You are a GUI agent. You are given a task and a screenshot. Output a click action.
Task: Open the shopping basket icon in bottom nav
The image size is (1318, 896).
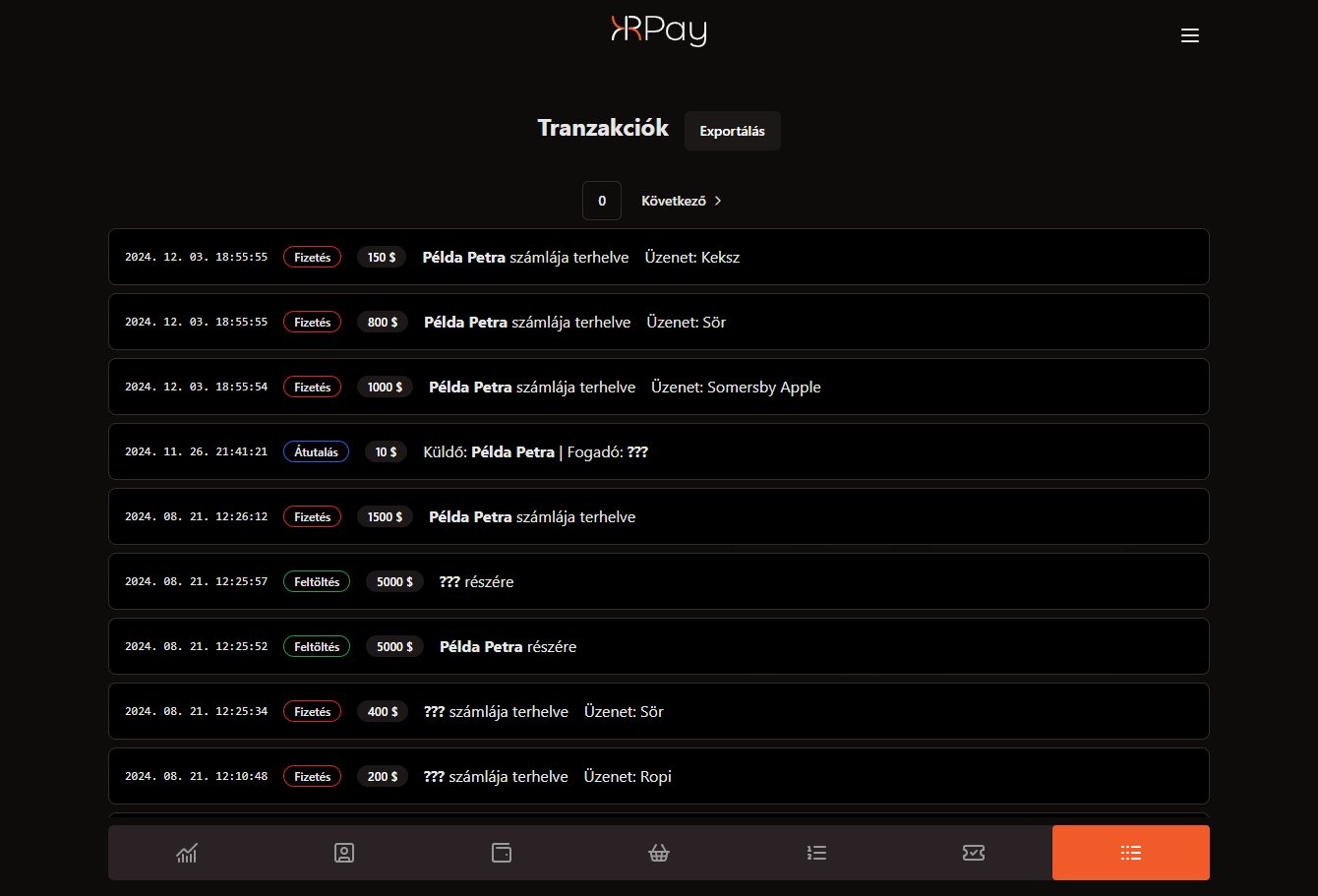(x=659, y=853)
